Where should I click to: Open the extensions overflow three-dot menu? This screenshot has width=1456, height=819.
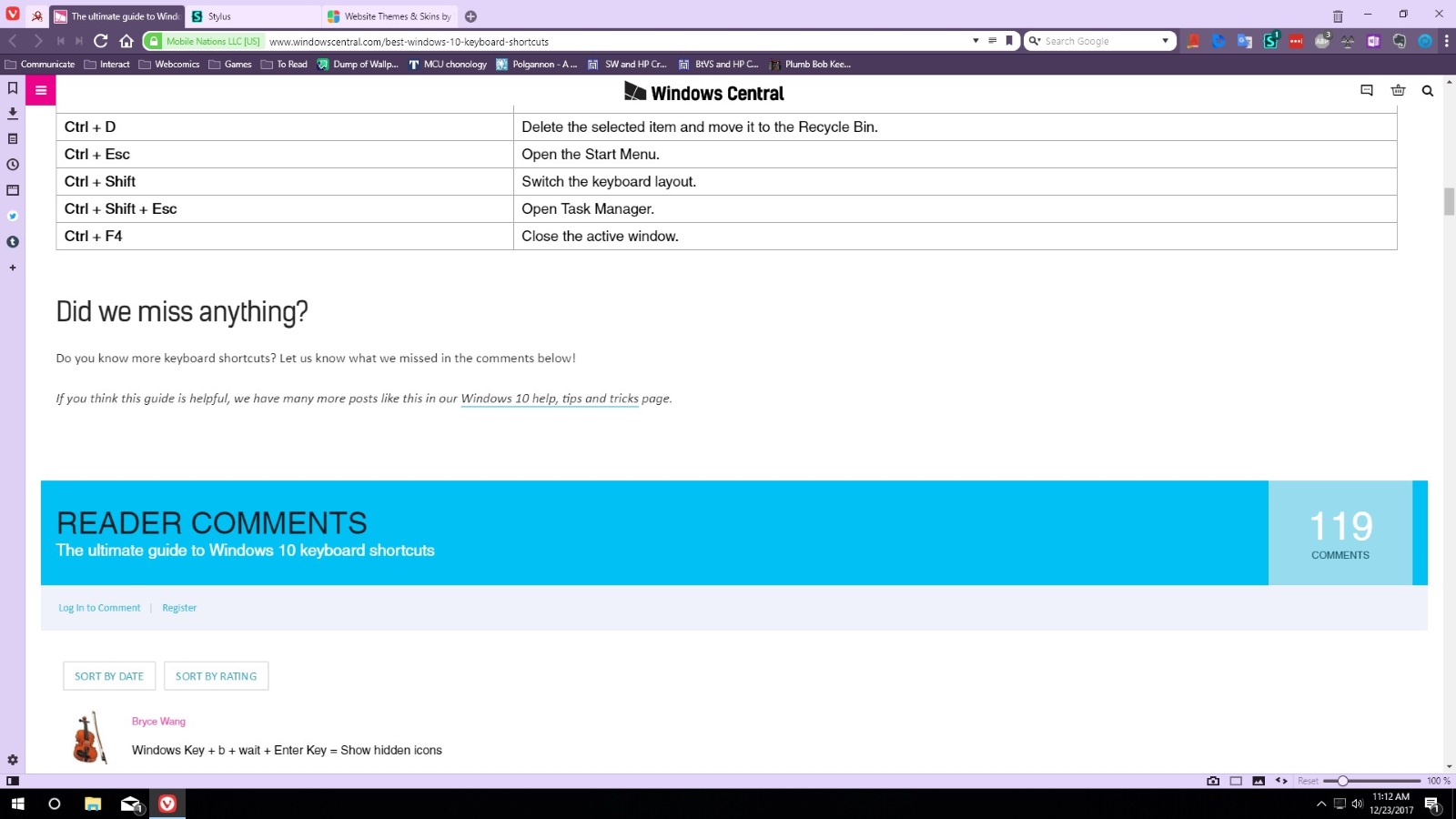point(1446,41)
